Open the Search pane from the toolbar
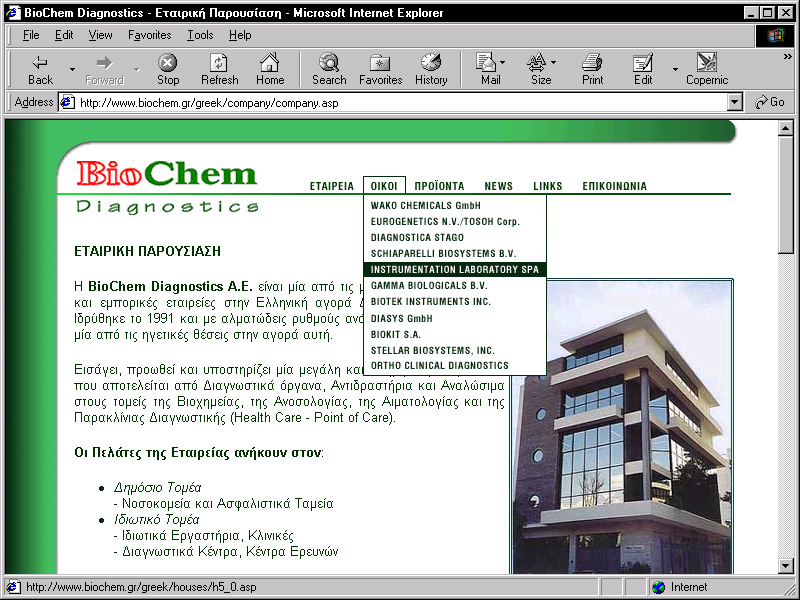Viewport: 800px width, 600px height. click(329, 69)
